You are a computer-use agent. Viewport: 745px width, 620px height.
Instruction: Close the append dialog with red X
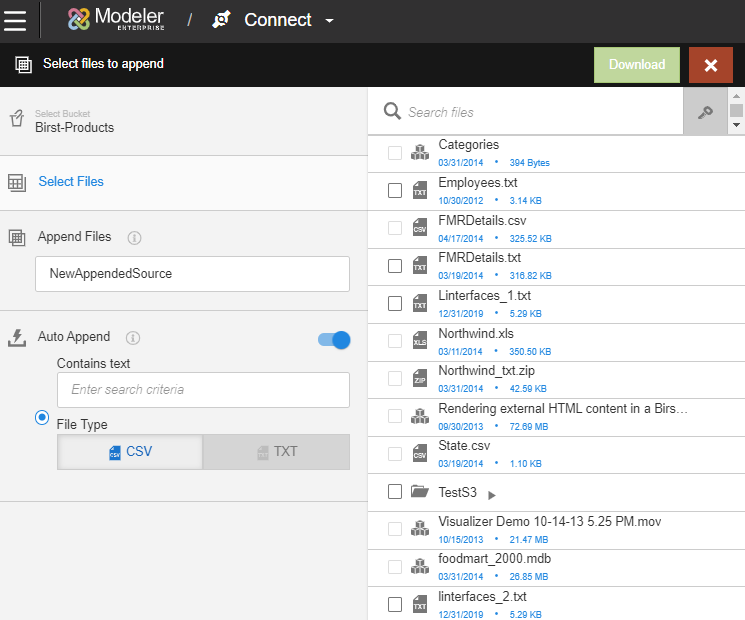coord(711,65)
